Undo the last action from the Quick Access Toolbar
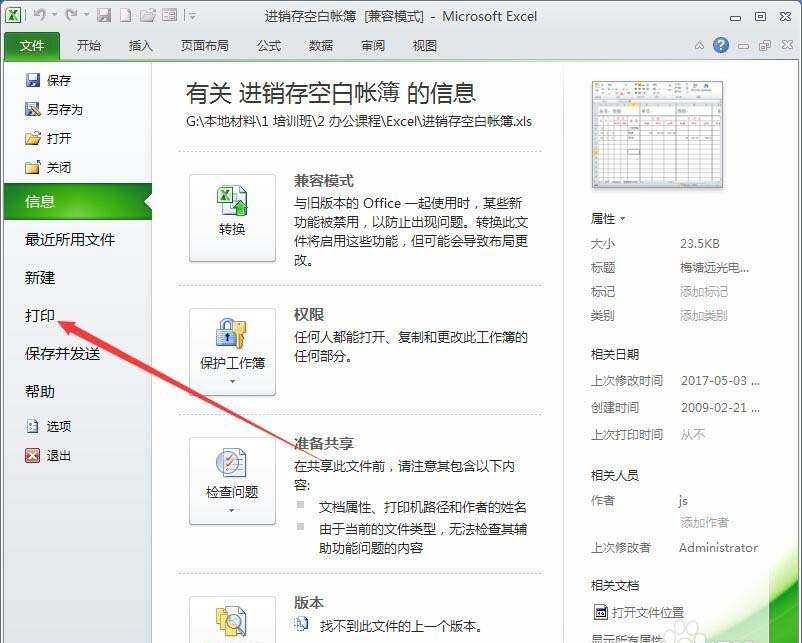 point(40,15)
